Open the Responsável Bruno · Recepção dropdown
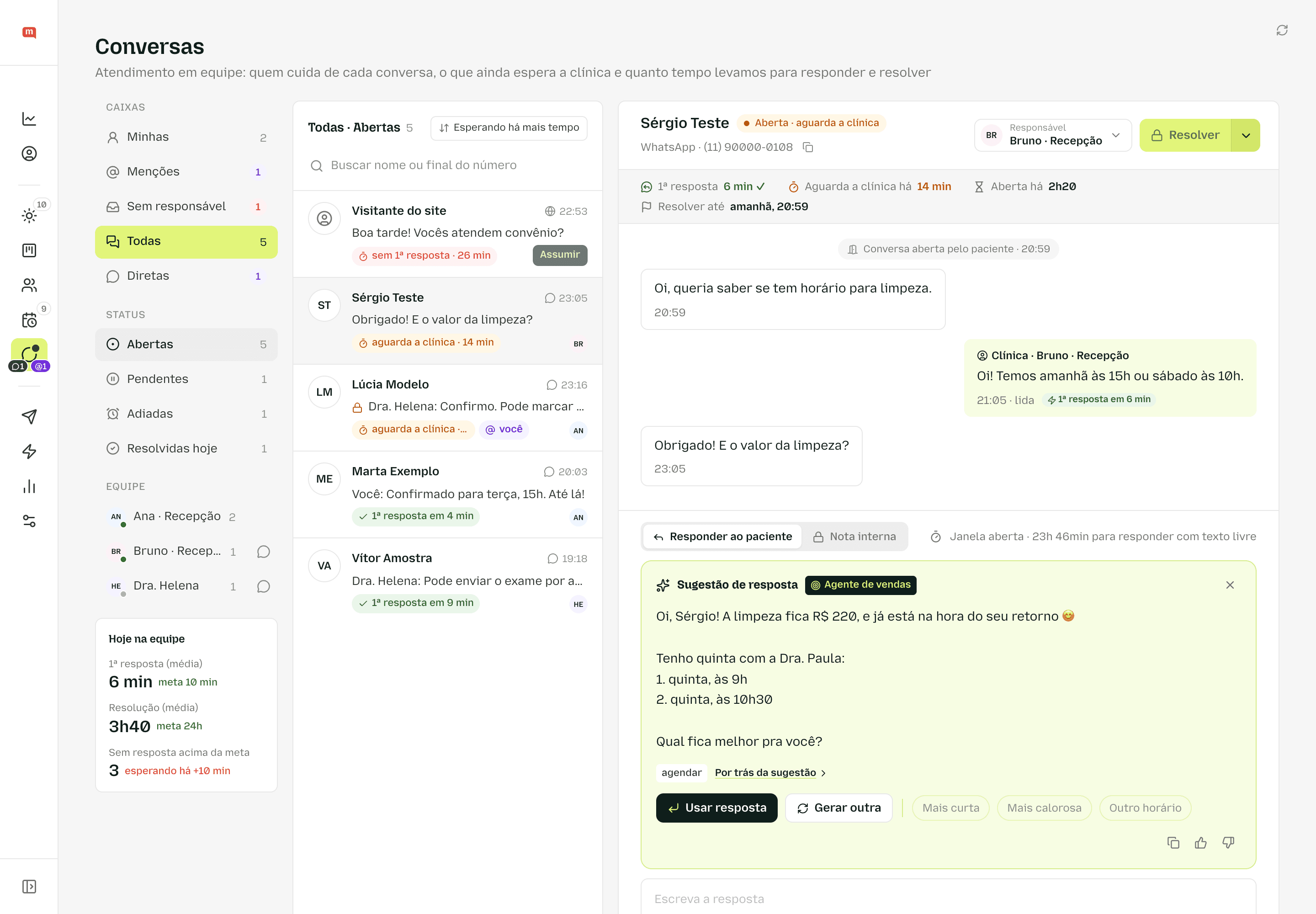 tap(1052, 135)
